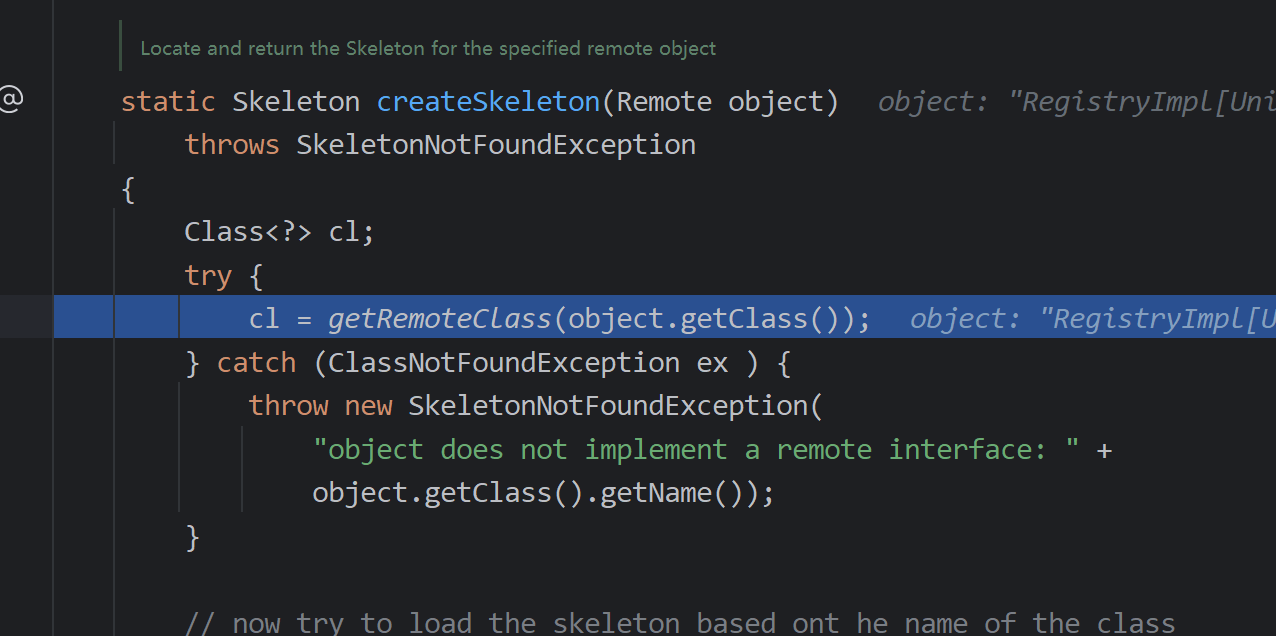The image size is (1276, 636).
Task: Click the Remote parameter type
Action: click(x=664, y=102)
